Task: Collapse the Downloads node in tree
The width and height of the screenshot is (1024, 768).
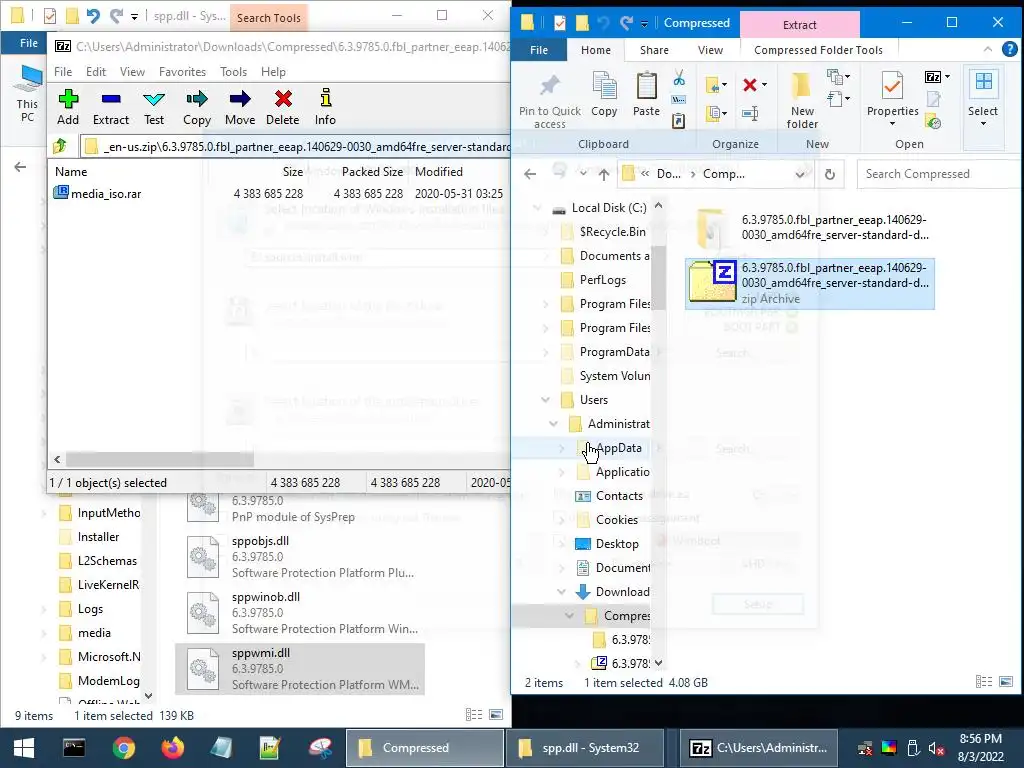Action: pos(562,592)
